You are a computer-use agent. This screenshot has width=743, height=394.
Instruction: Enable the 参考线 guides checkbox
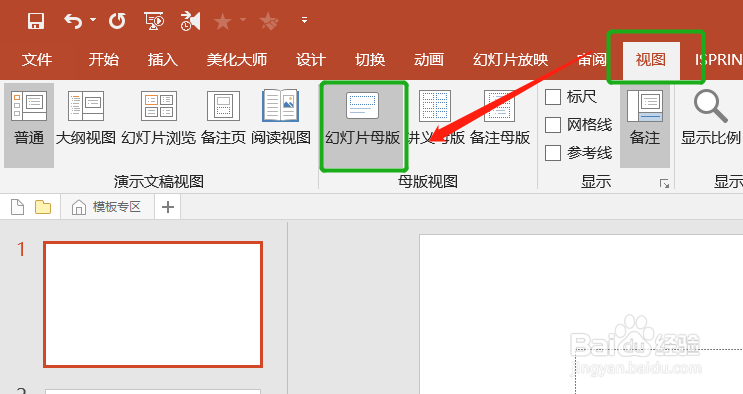(x=553, y=153)
